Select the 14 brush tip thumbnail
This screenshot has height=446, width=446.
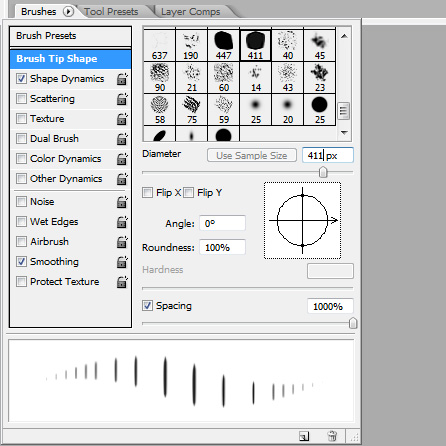pyautogui.click(x=256, y=77)
